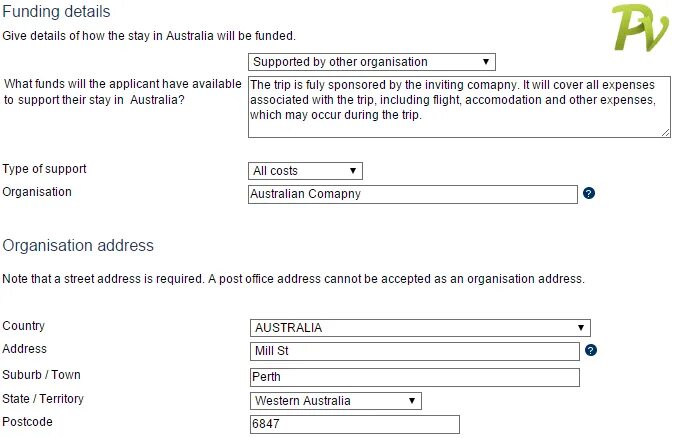Click the Organisation field containing Australian Comapny
This screenshot has height=438, width=674.
413,194
